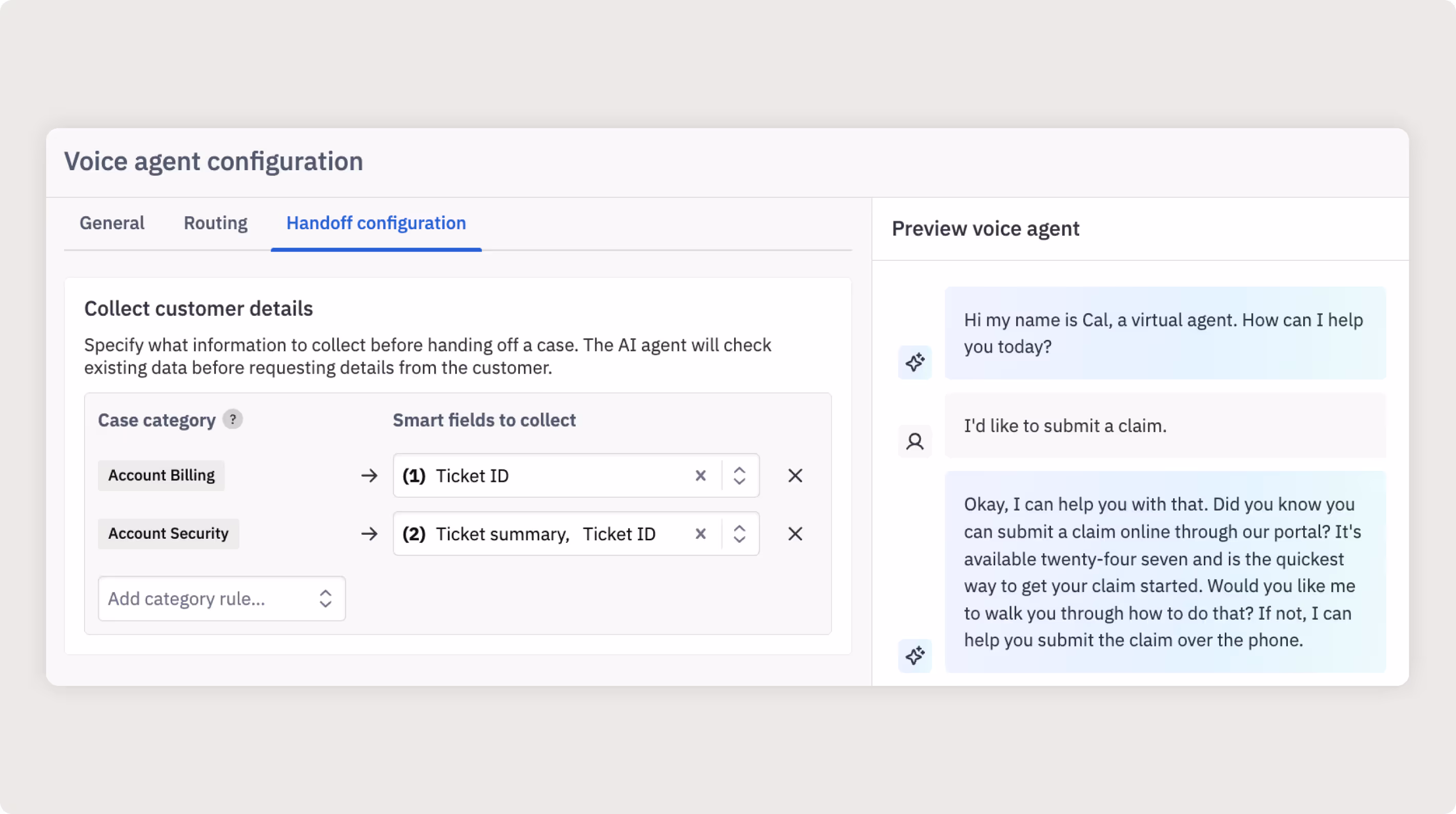Clear the Account Security smart fields selection
The width and height of the screenshot is (1456, 814).
point(700,534)
